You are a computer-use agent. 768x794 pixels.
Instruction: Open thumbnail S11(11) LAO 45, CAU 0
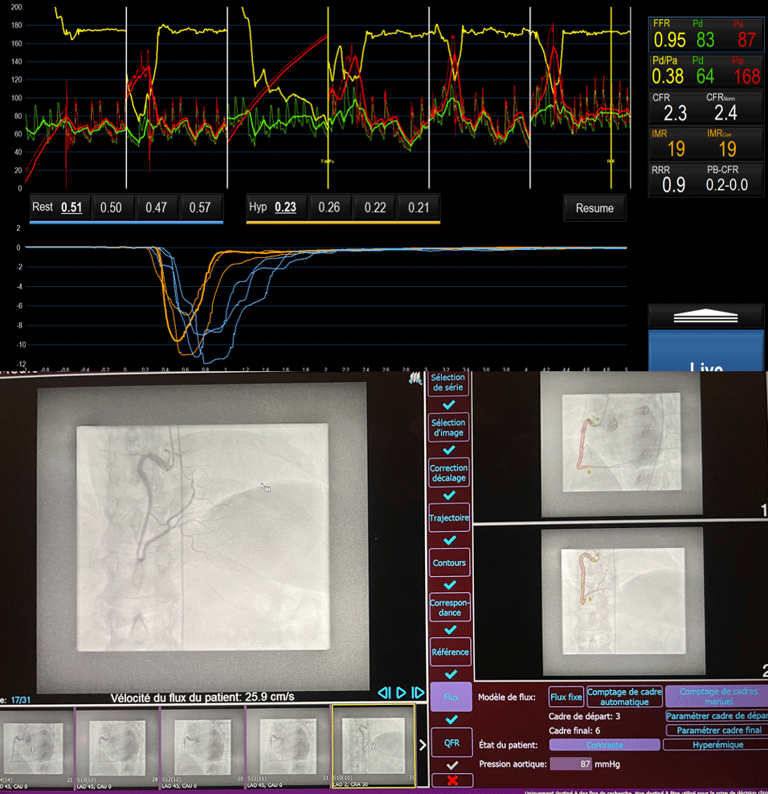pos(287,747)
